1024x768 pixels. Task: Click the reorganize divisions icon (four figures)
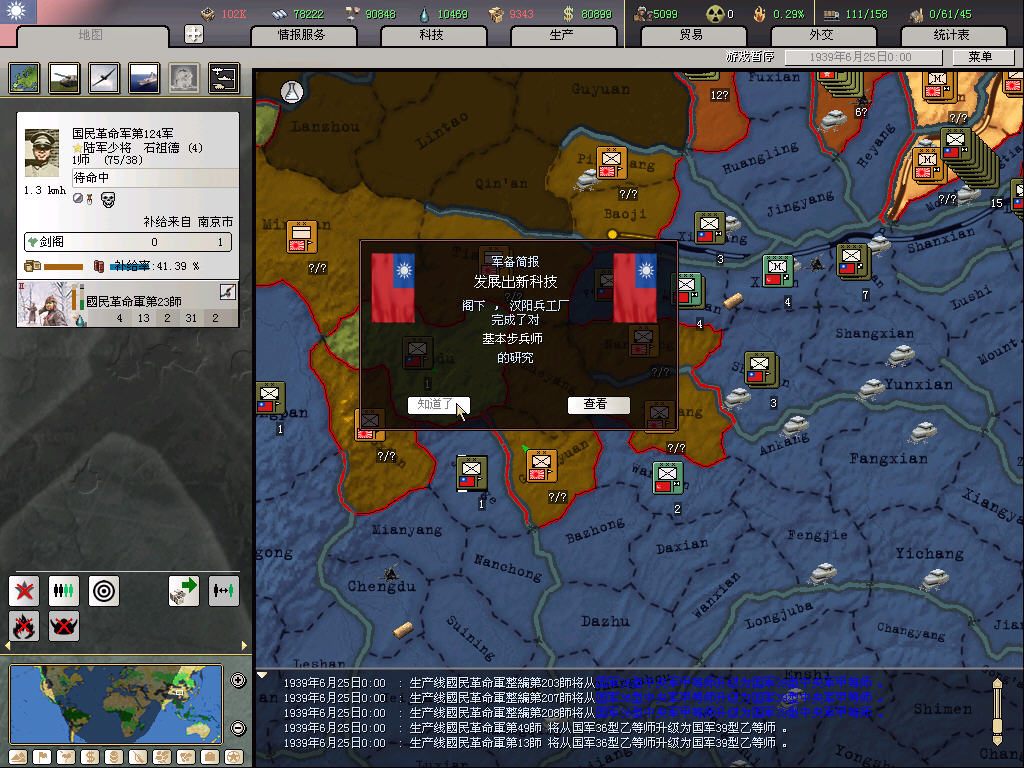click(x=64, y=591)
